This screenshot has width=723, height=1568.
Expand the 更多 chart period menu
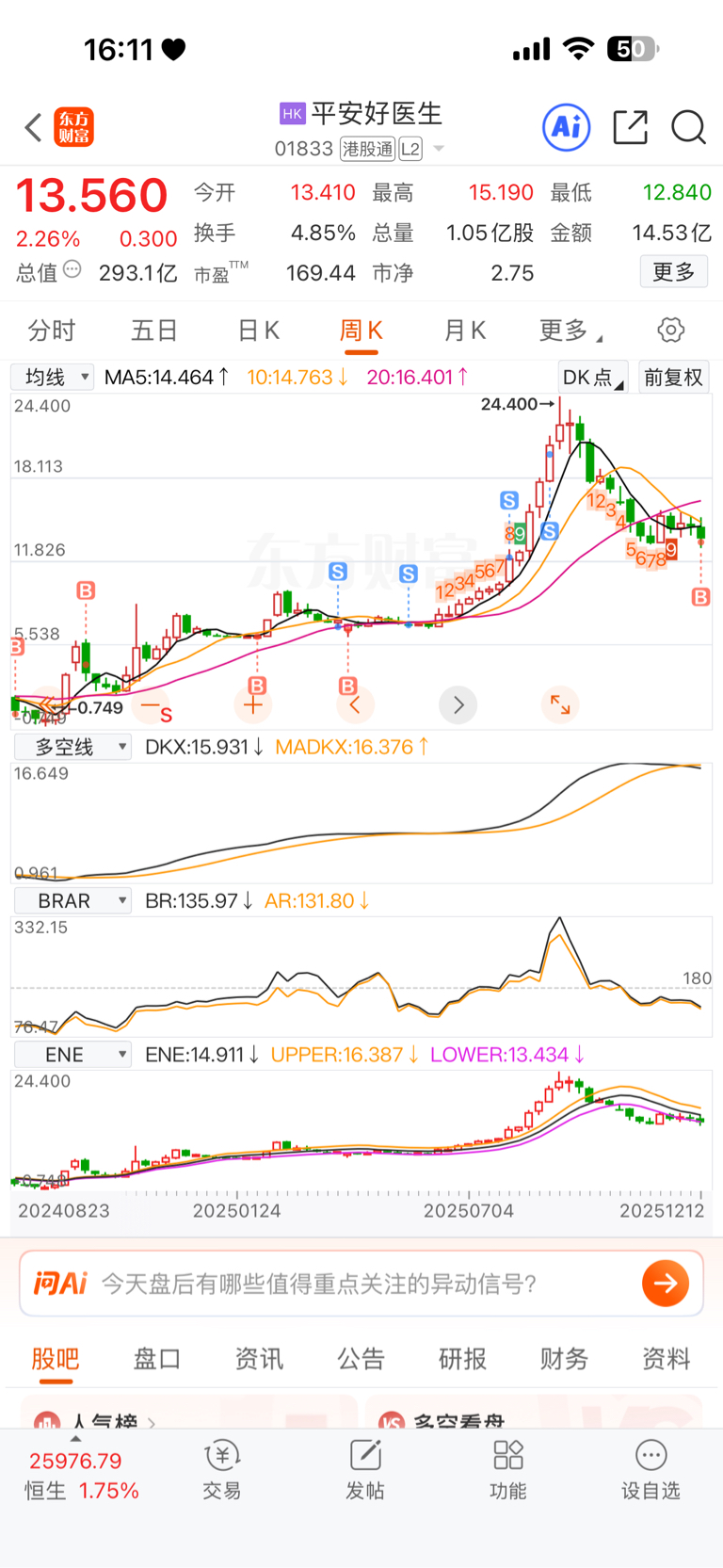[x=570, y=331]
